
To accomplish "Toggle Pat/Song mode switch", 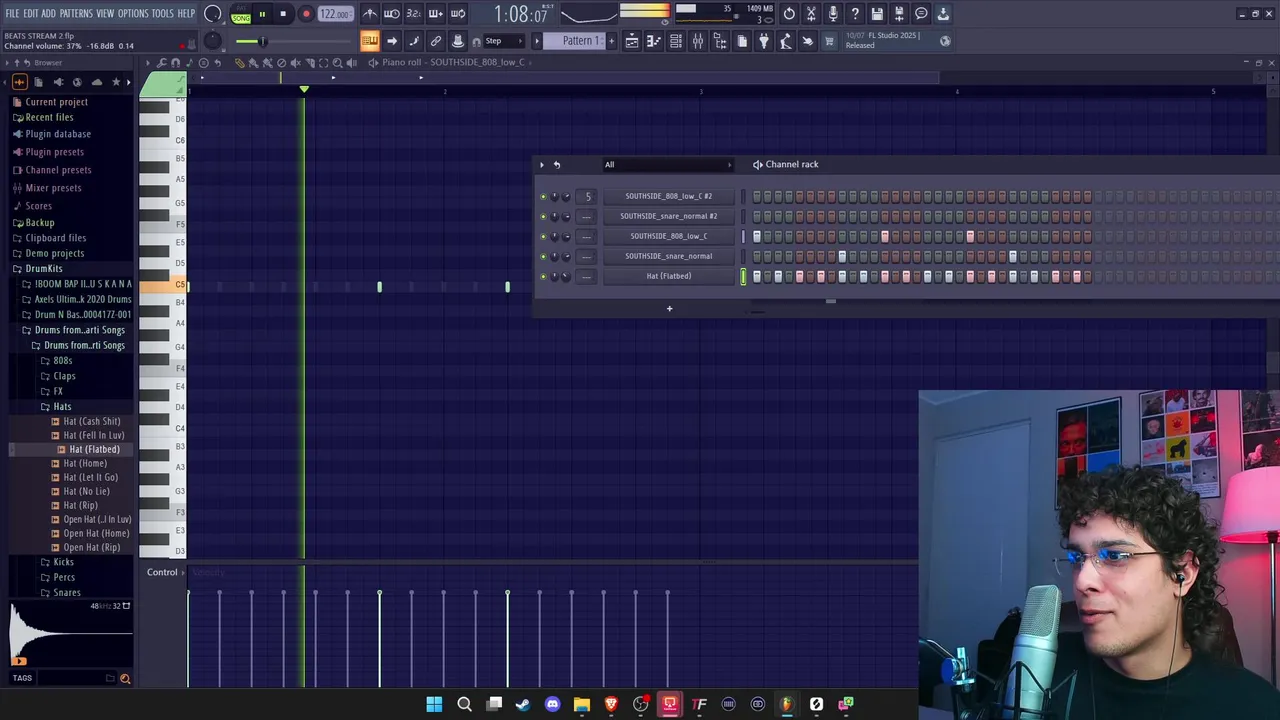I will tap(241, 14).
